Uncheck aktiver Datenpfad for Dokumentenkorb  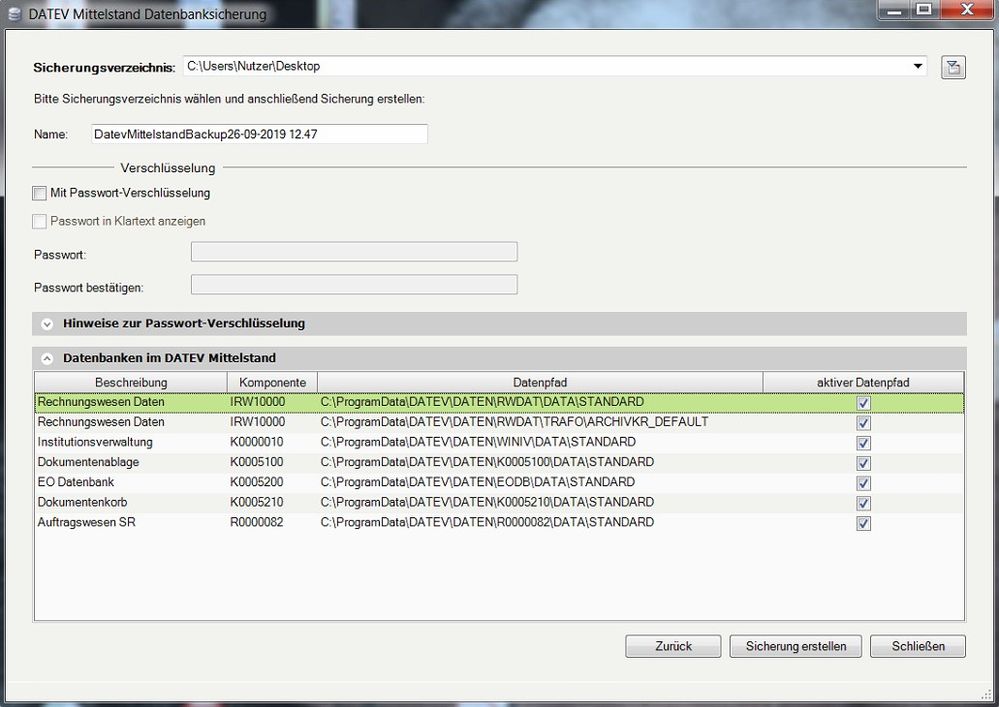tap(863, 503)
